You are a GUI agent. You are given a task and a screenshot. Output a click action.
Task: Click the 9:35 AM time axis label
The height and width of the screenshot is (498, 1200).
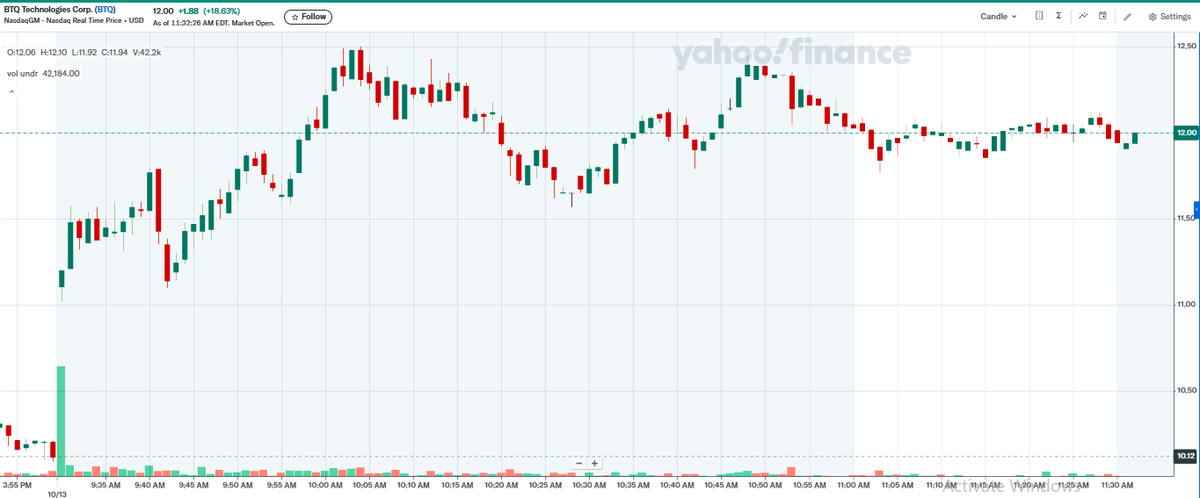[x=106, y=484]
